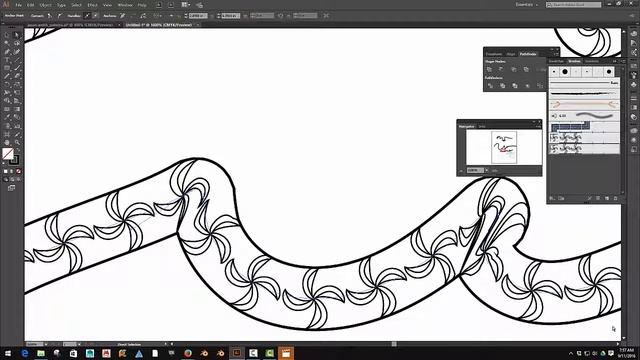The height and width of the screenshot is (360, 640).
Task: Click New Brush icon in Brushes panel
Action: [607, 198]
